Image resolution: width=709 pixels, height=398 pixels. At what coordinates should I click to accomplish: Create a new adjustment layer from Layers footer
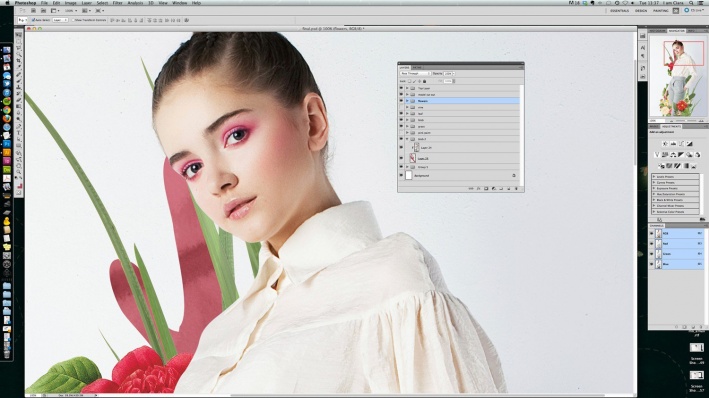pos(494,189)
